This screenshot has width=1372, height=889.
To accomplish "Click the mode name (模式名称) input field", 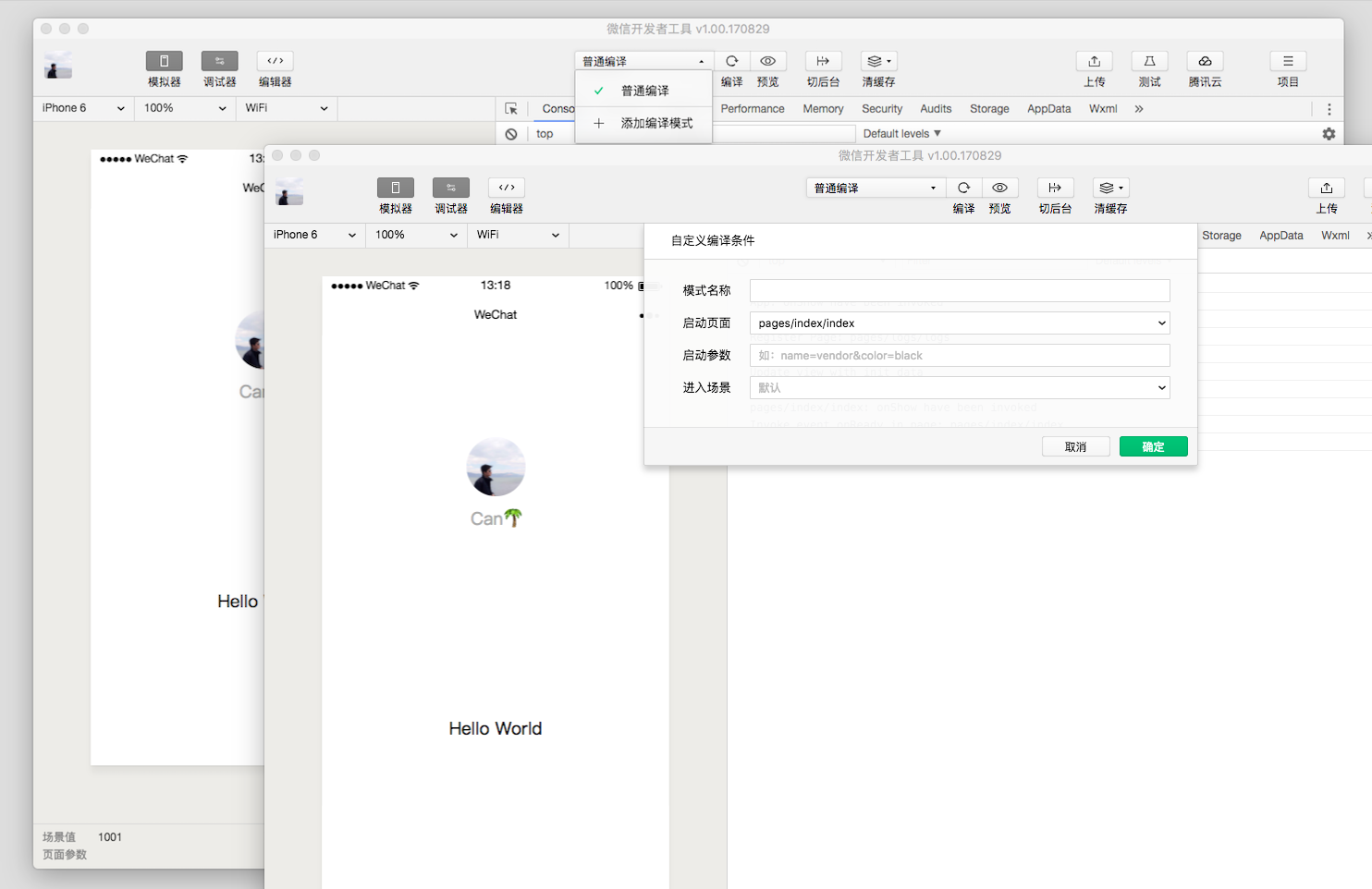I will click(x=959, y=291).
